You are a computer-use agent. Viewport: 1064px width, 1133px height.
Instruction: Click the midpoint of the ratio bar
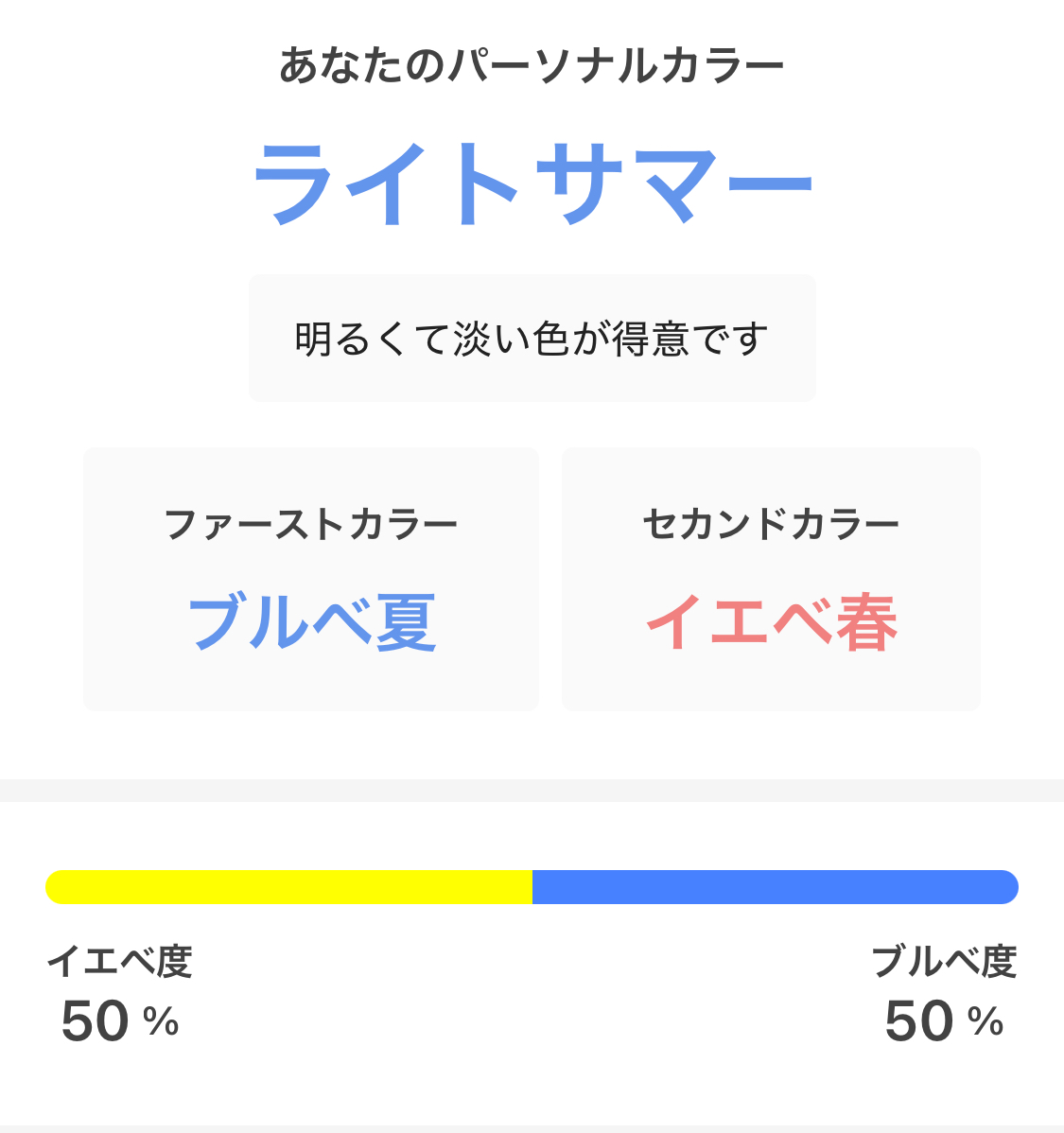click(x=532, y=886)
